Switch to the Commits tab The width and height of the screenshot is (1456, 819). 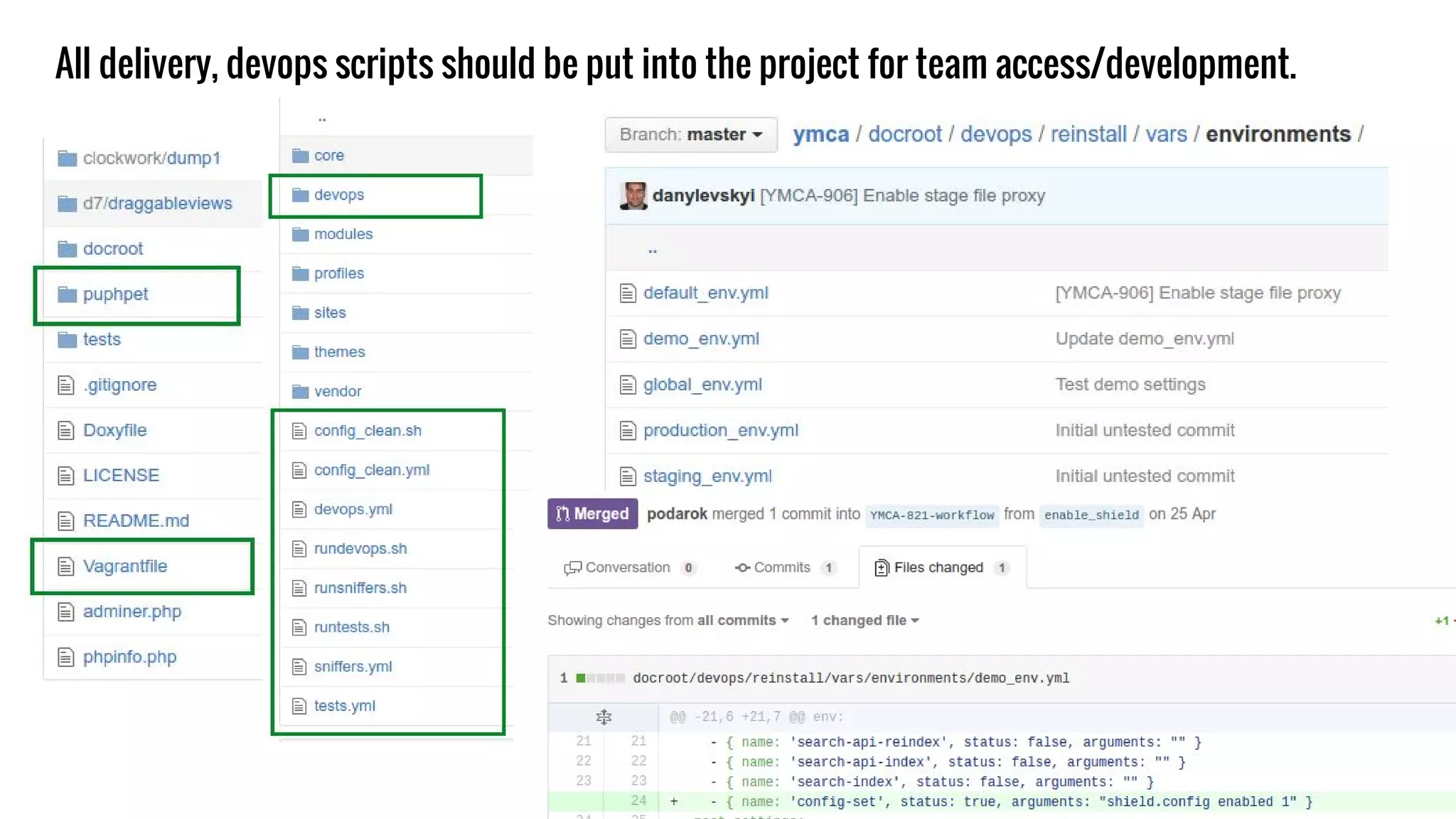click(781, 567)
